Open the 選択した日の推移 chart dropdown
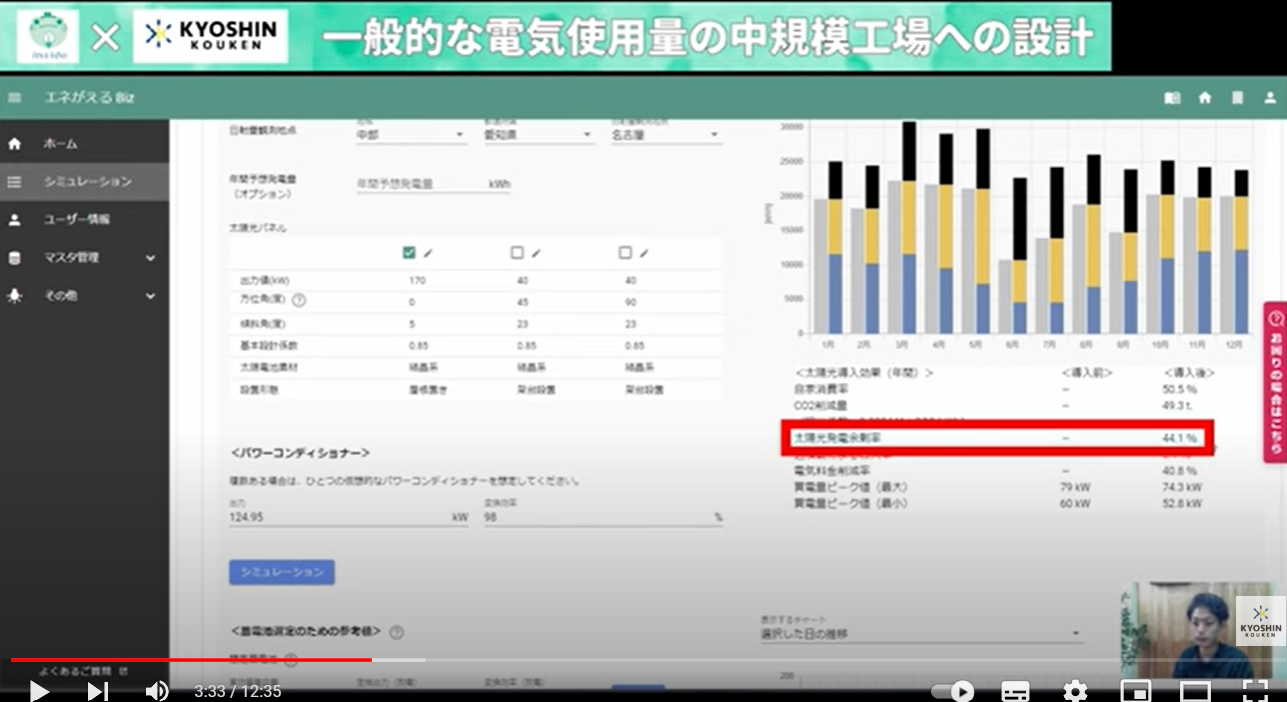The height and width of the screenshot is (702, 1287). [921, 633]
